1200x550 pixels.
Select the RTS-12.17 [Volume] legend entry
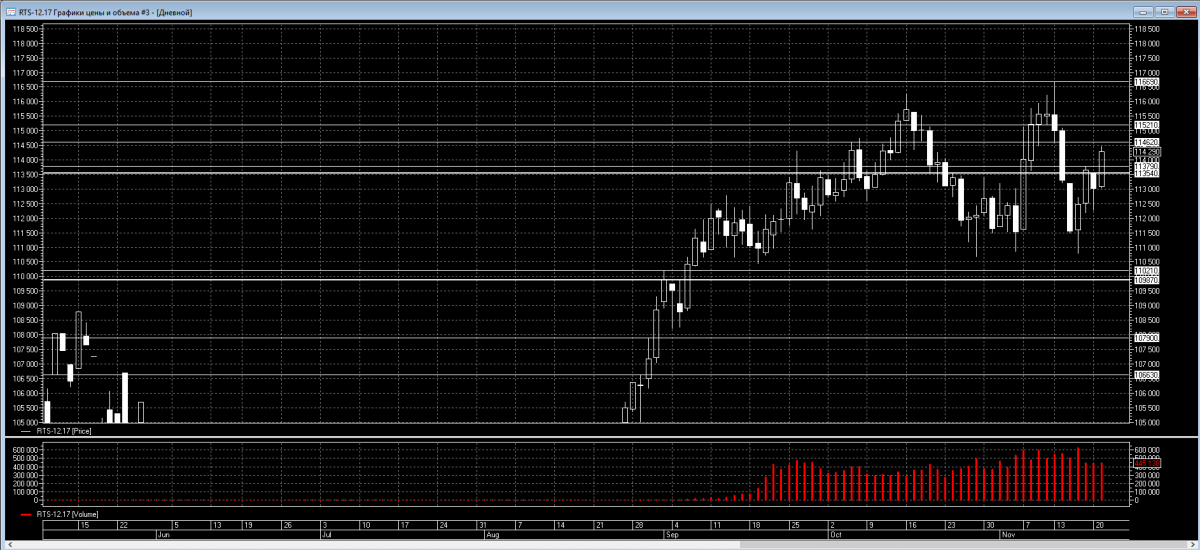tap(66, 514)
